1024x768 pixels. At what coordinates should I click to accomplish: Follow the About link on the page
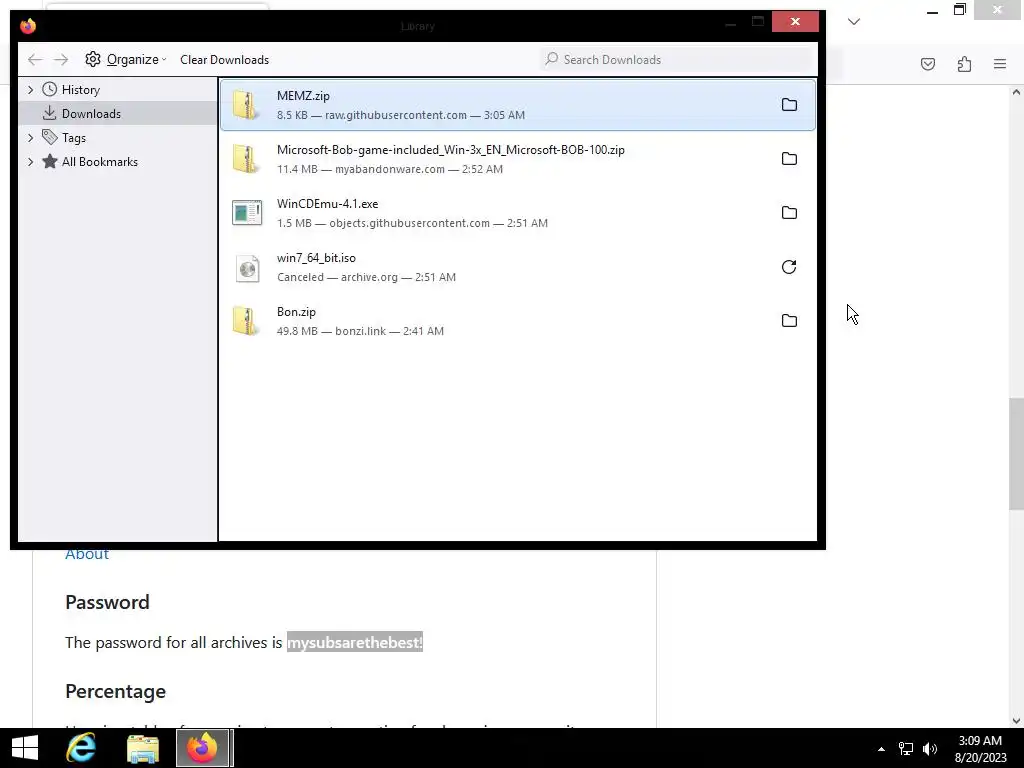click(x=87, y=554)
